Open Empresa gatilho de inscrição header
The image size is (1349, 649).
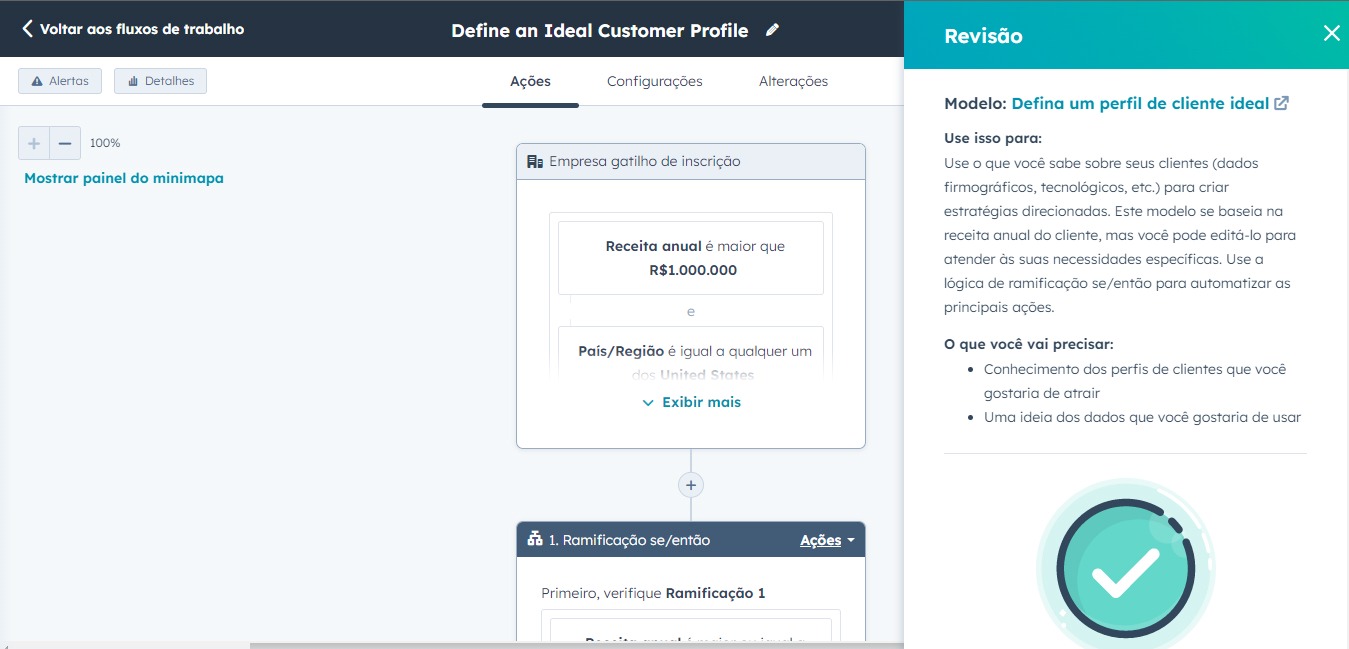(x=691, y=161)
